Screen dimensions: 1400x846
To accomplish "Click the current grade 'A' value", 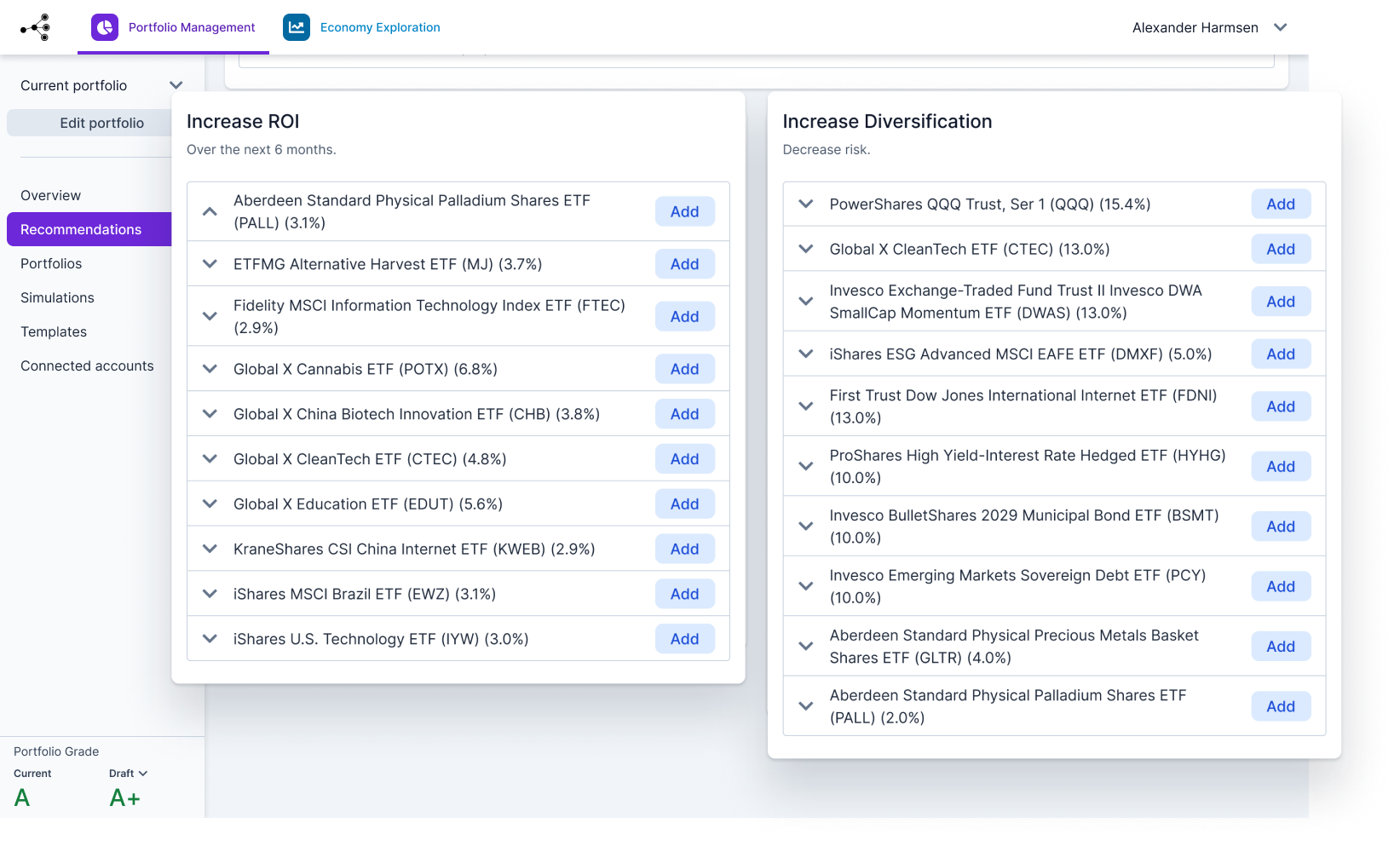I will tap(22, 798).
